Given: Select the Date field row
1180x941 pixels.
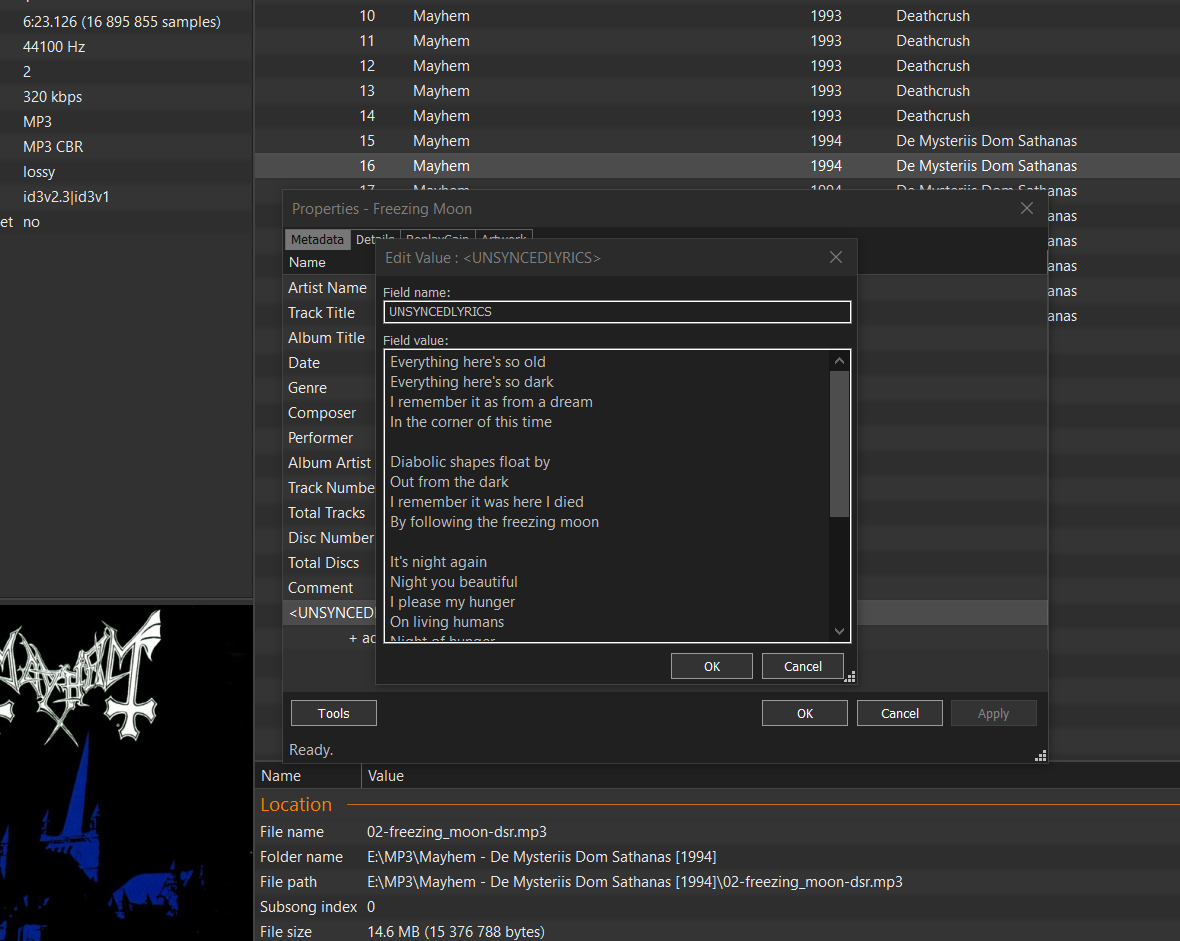Looking at the screenshot, I should click(x=330, y=363).
